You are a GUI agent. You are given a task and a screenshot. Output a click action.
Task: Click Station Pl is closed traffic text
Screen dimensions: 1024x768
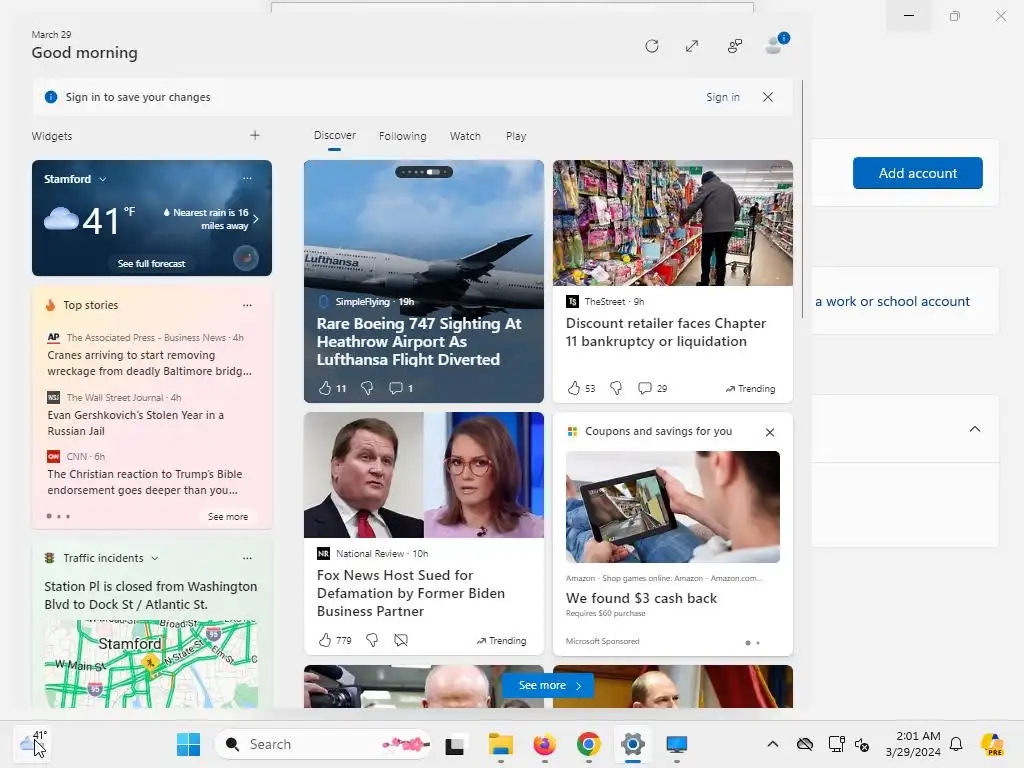pos(151,596)
